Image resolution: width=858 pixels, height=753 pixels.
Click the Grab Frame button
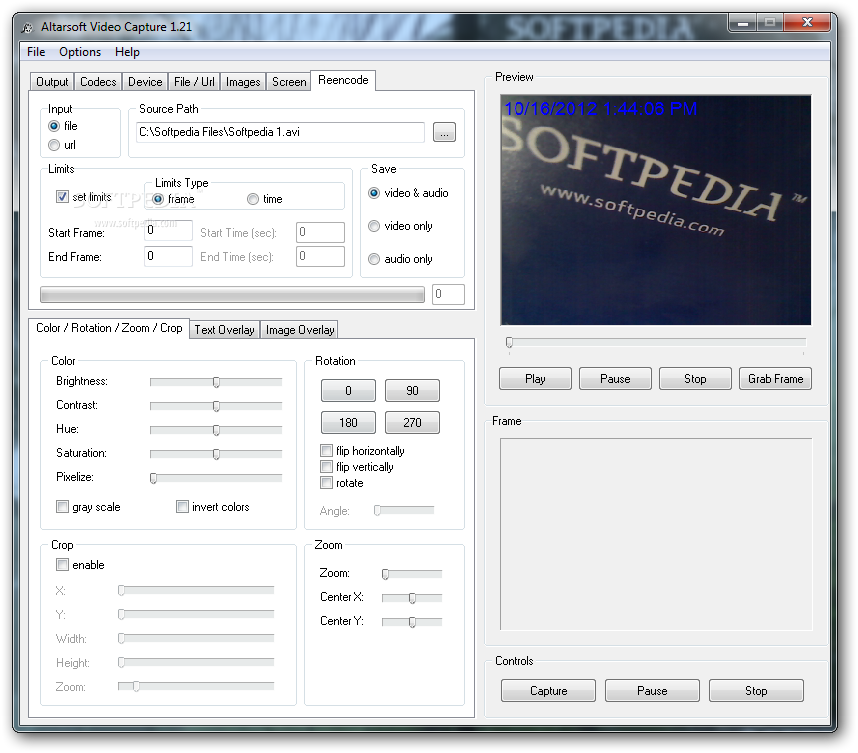click(x=775, y=379)
